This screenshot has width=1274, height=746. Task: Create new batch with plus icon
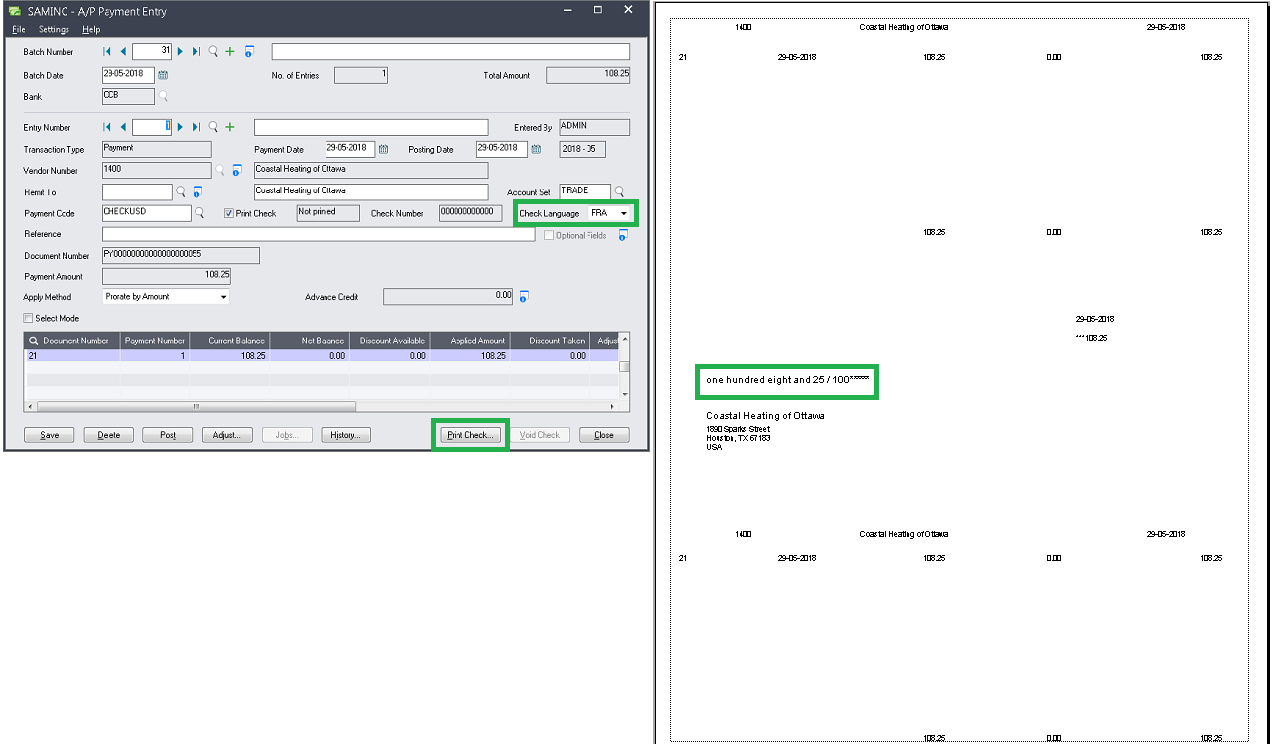tap(230, 51)
